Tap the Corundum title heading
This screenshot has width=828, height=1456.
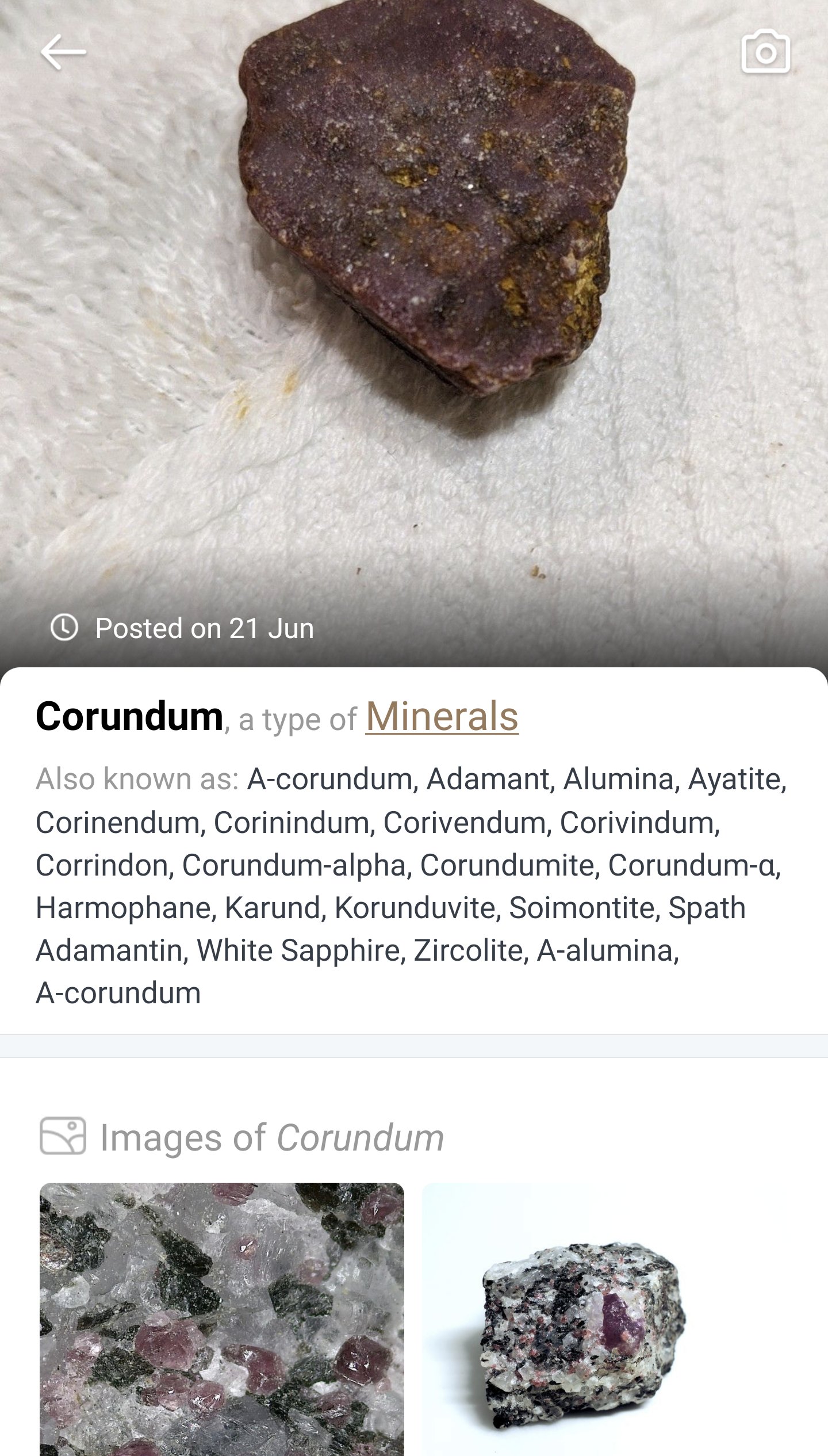129,717
